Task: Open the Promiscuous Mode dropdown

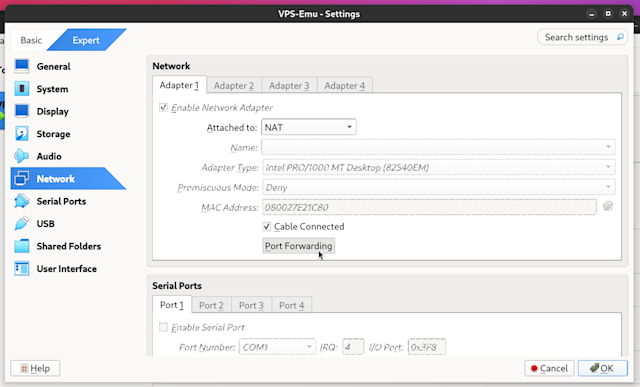Action: (438, 187)
